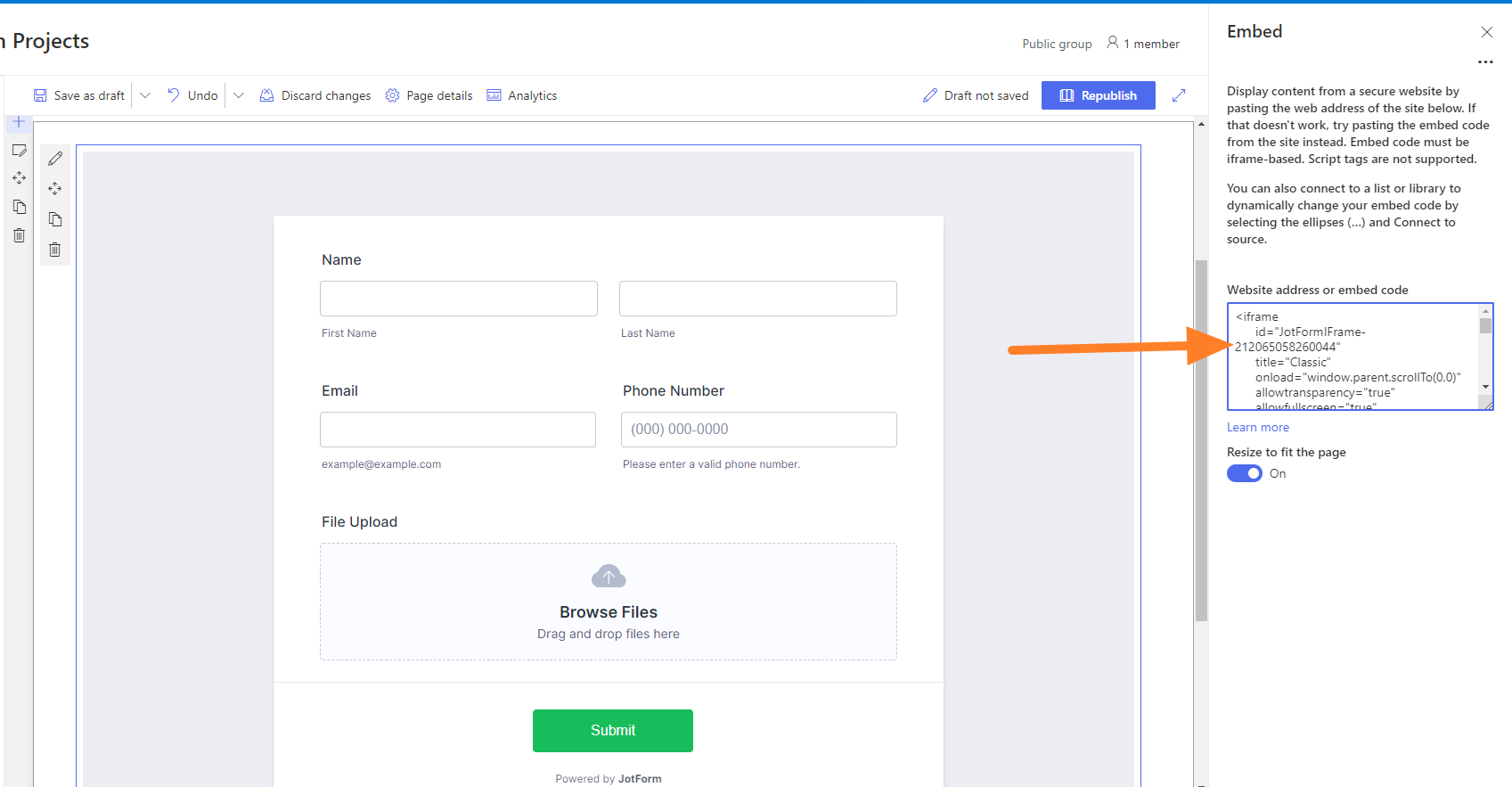Viewport: 1512px width, 787px height.
Task: Duplicate the web part using copy icon
Action: (55, 219)
